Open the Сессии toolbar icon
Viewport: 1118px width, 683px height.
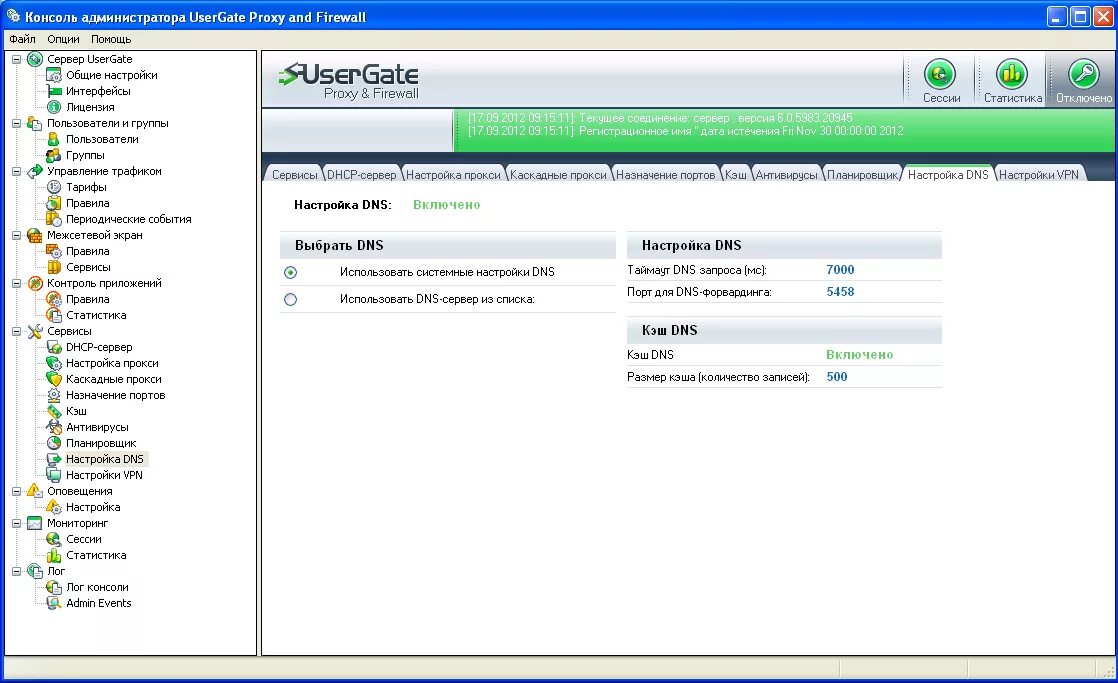(940, 74)
